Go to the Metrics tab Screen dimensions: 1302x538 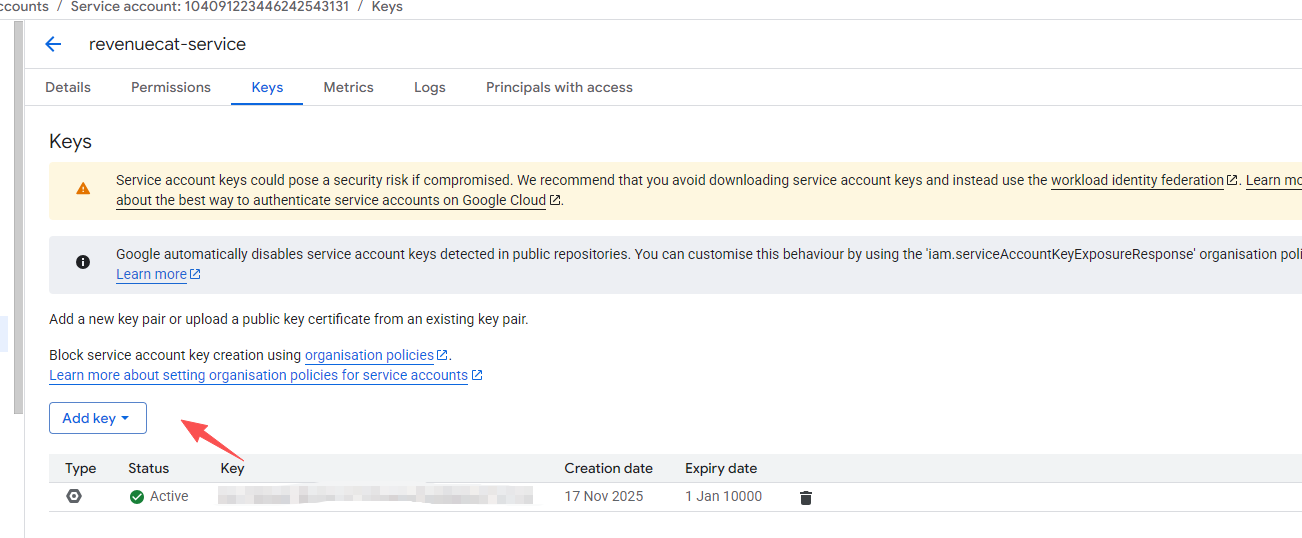pos(348,87)
